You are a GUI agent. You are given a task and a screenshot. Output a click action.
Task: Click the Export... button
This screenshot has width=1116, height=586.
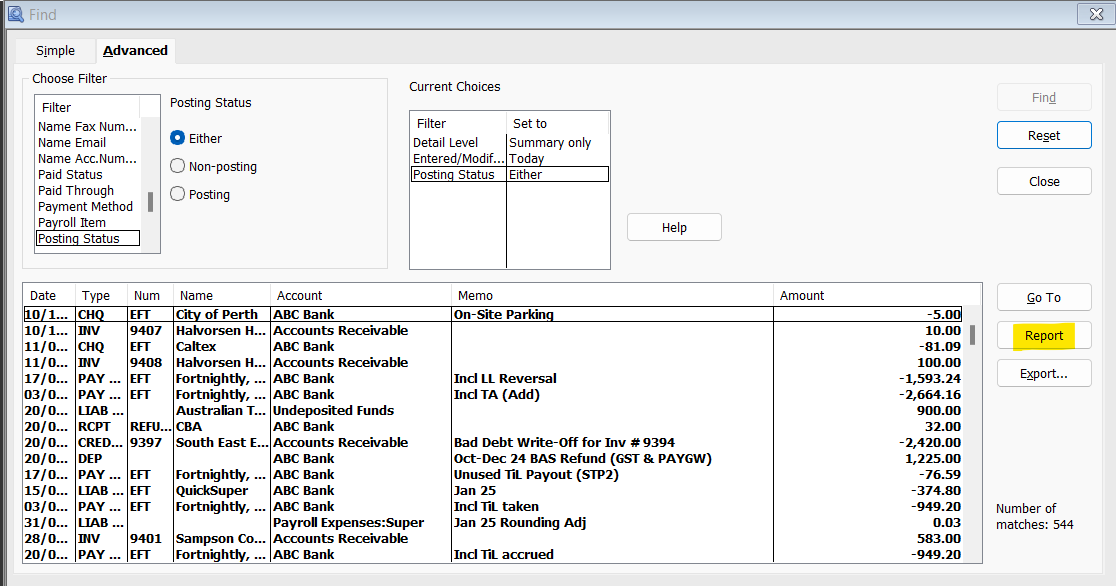point(1044,374)
